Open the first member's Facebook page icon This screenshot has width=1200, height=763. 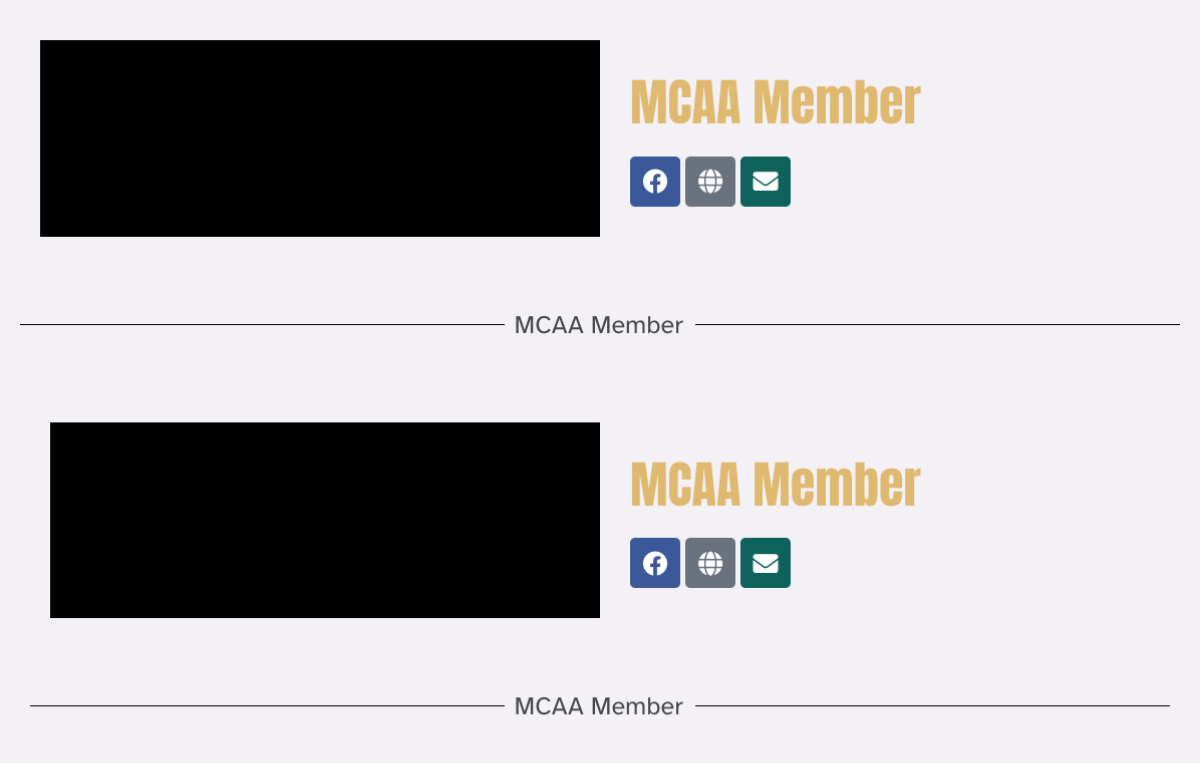(x=655, y=181)
